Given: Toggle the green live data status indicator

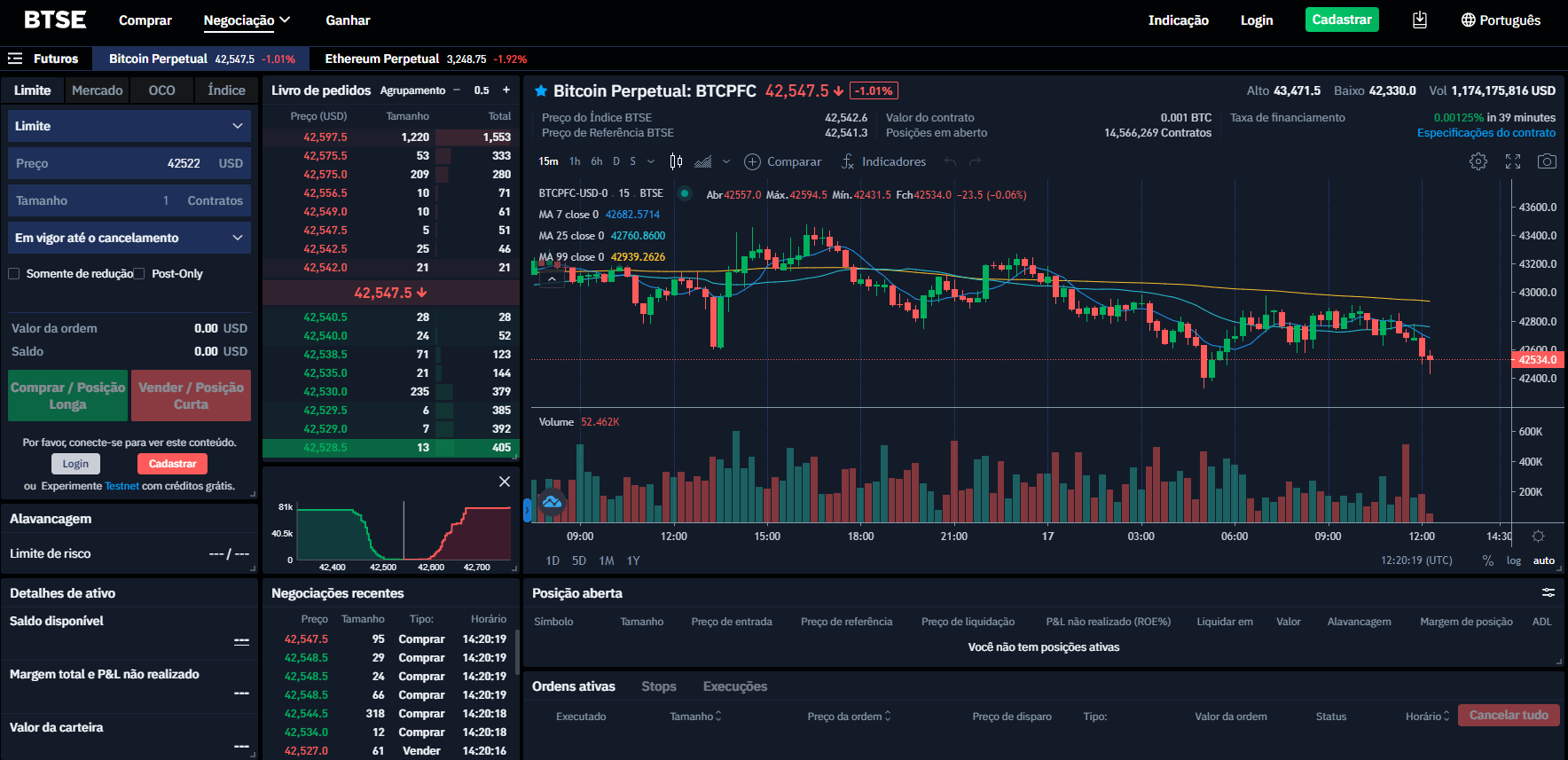Looking at the screenshot, I should coord(685,193).
